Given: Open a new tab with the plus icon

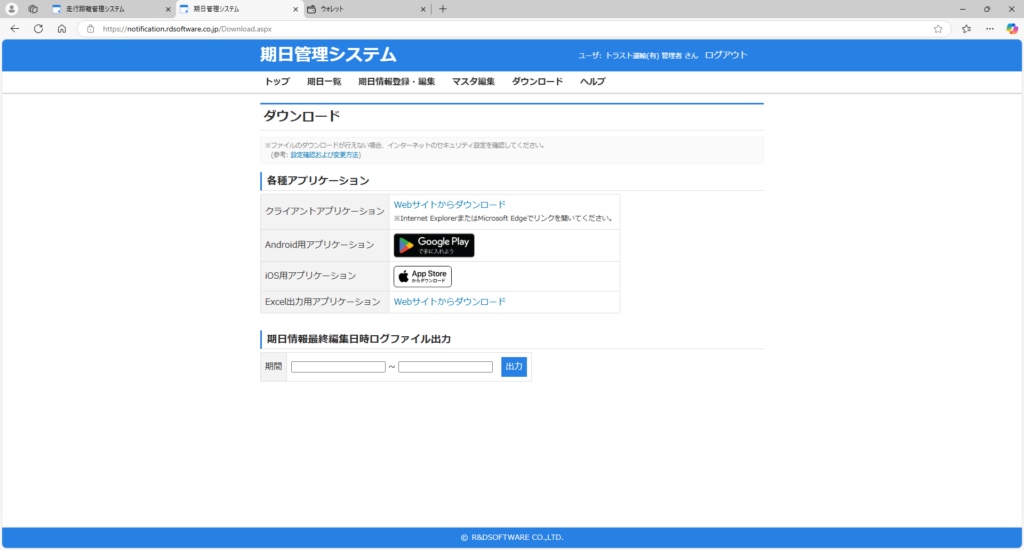Looking at the screenshot, I should [443, 9].
